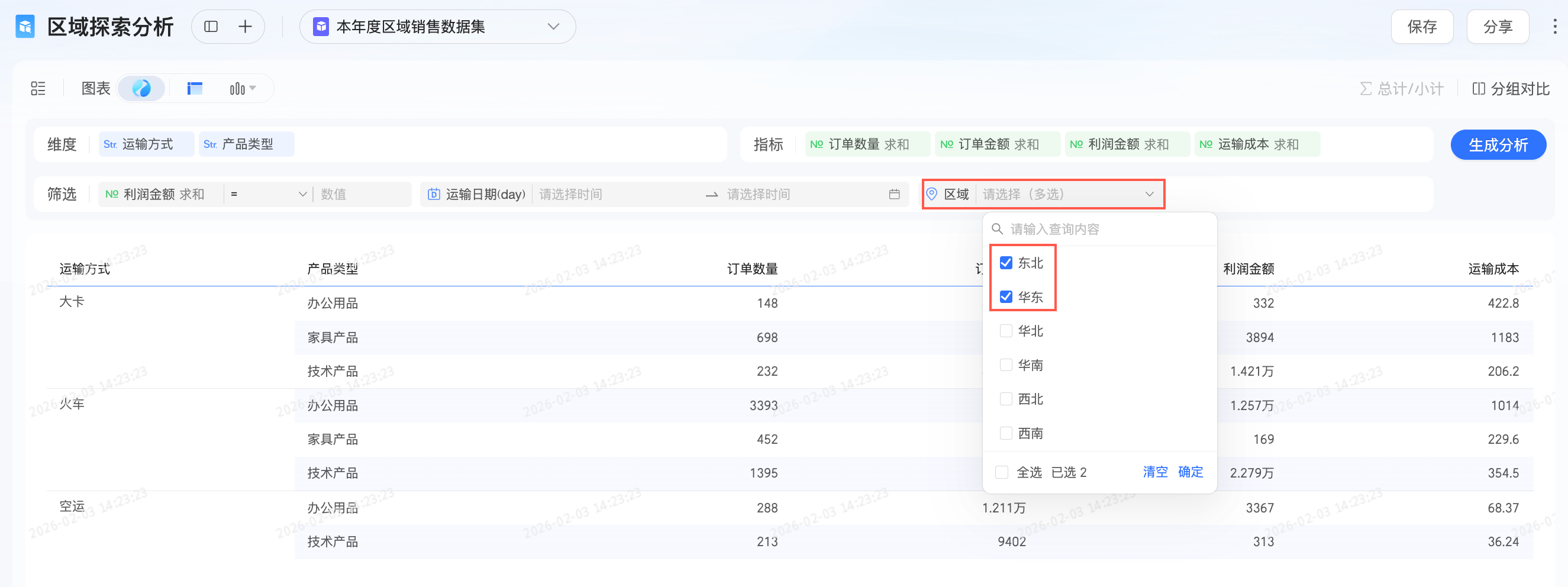Click the dataset cube icon

click(x=321, y=27)
